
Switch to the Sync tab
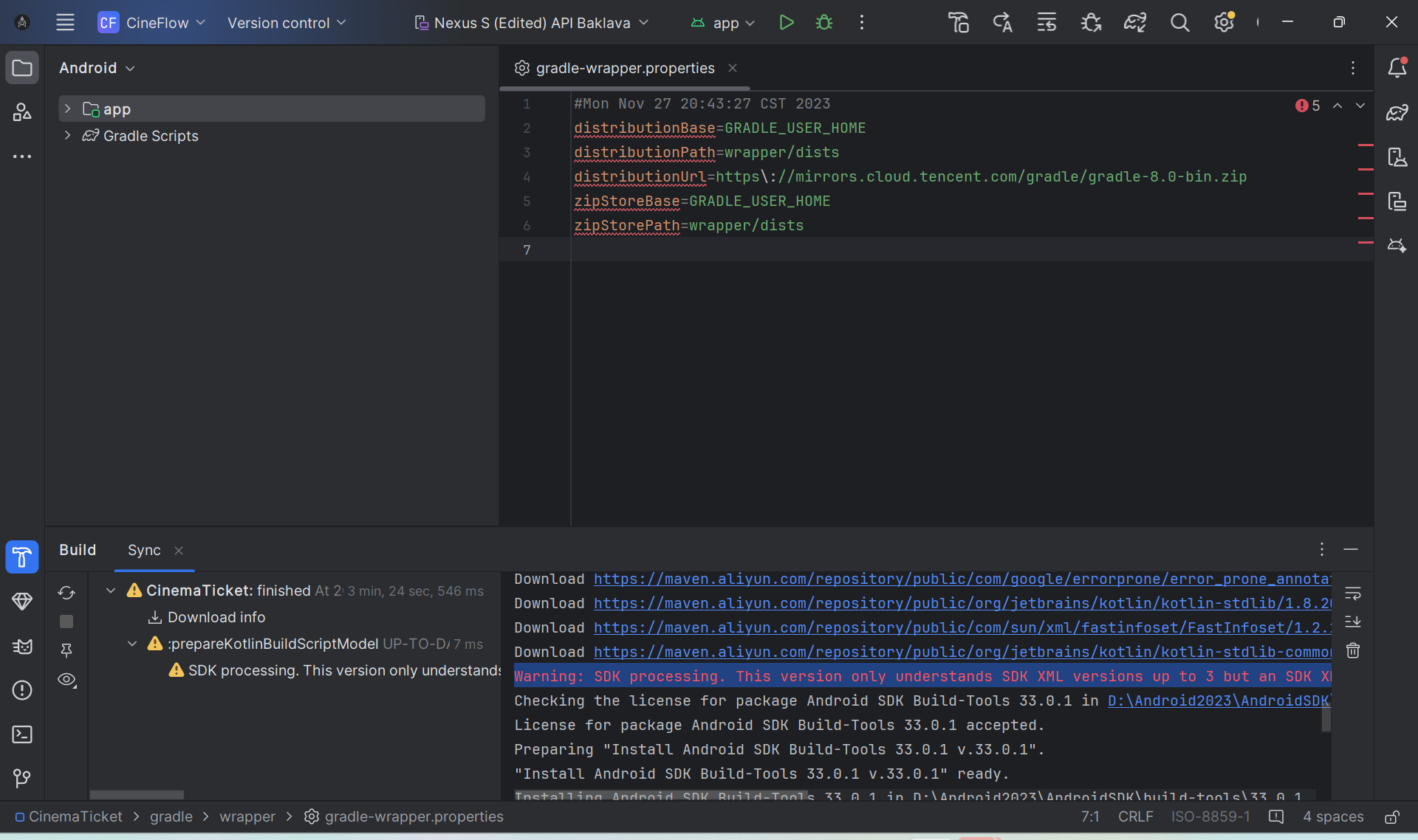click(144, 550)
